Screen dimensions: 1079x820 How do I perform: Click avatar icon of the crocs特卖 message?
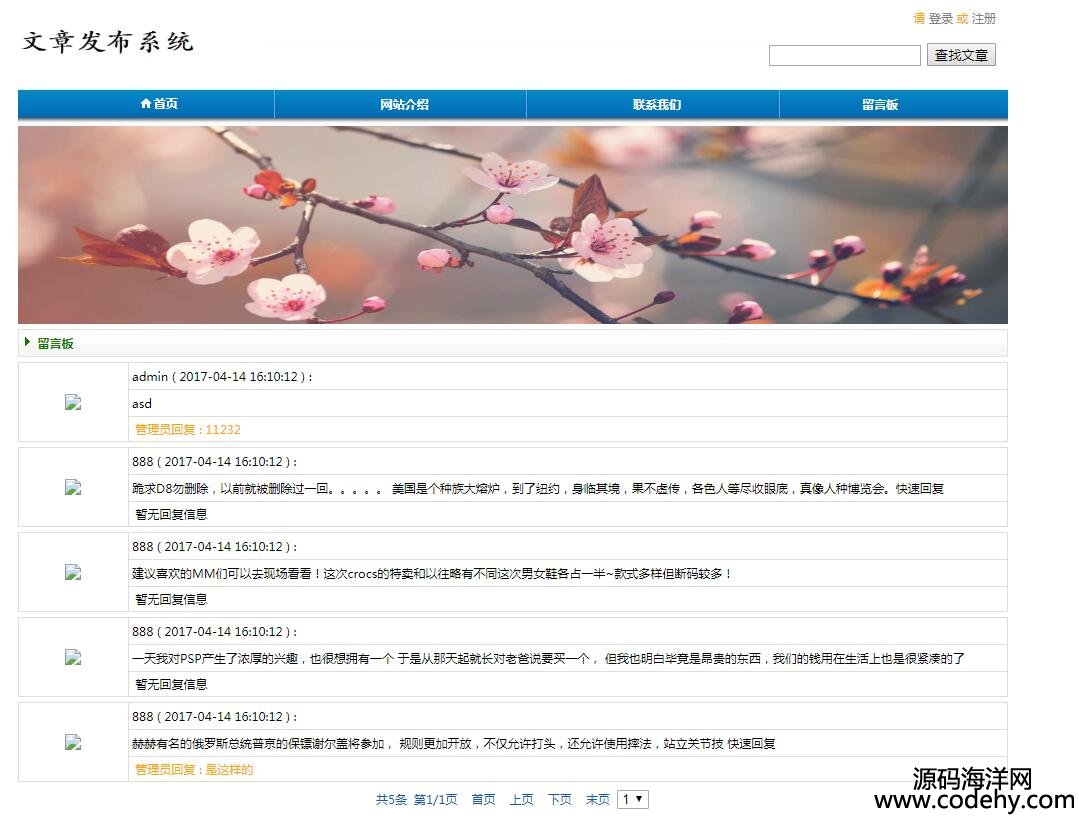click(73, 572)
